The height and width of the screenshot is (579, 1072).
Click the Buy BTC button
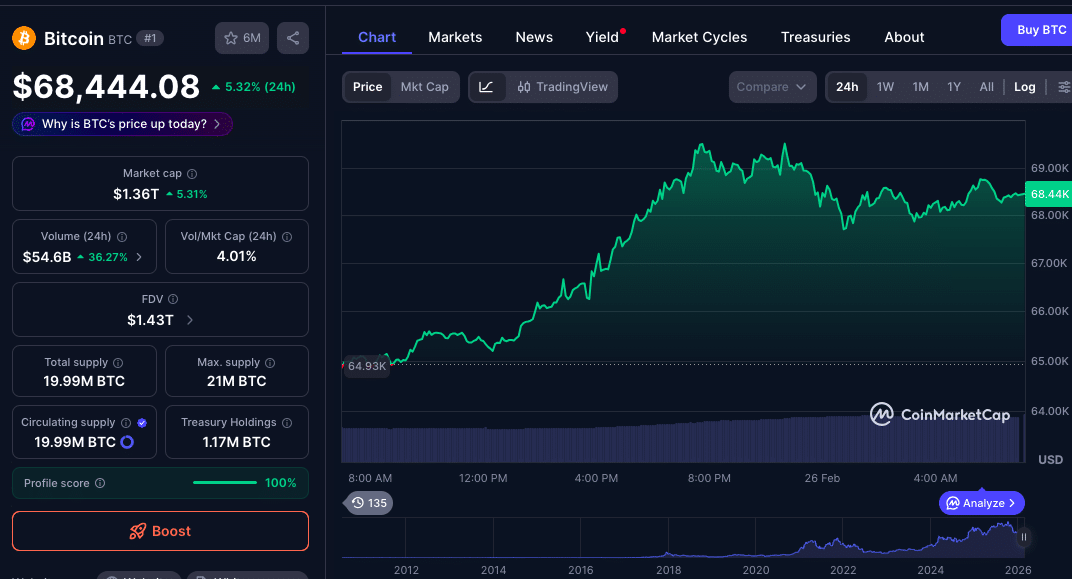[x=1040, y=30]
